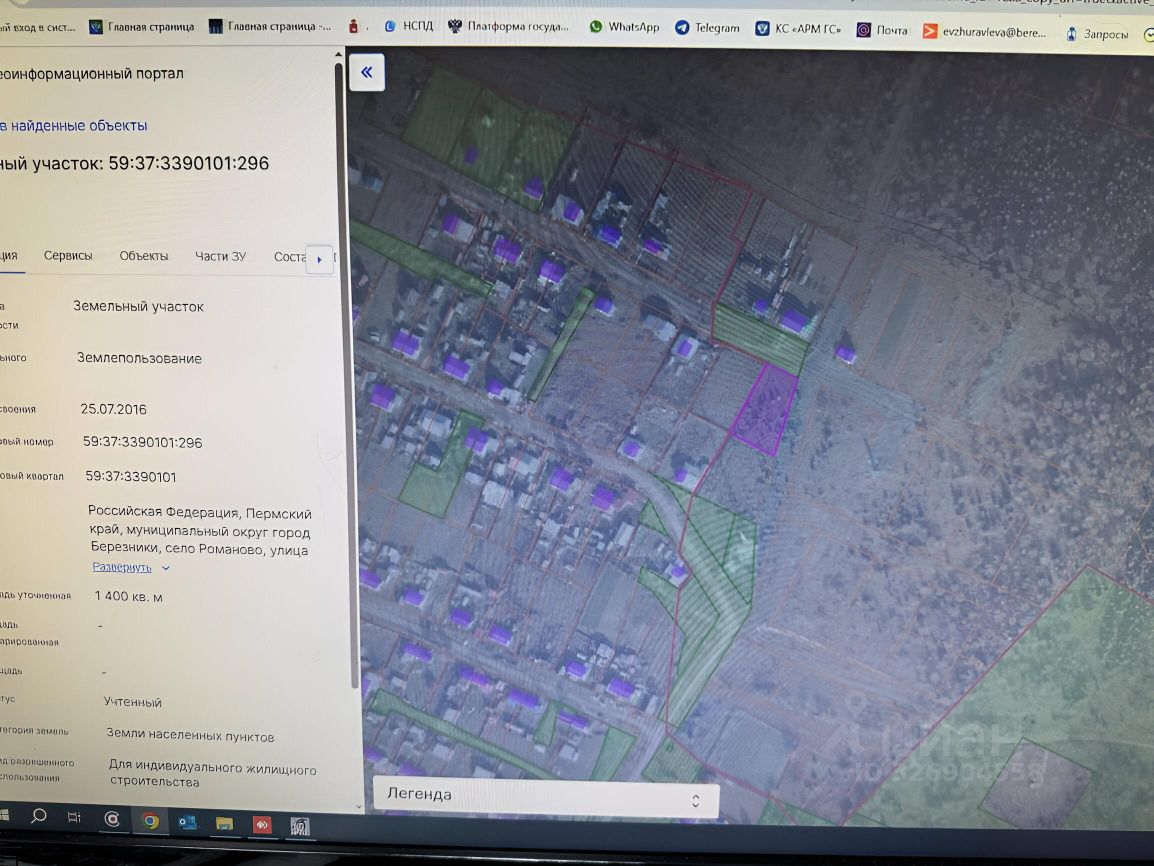Open Outlook from taskbar
This screenshot has height=866, width=1154.
pyautogui.click(x=187, y=822)
